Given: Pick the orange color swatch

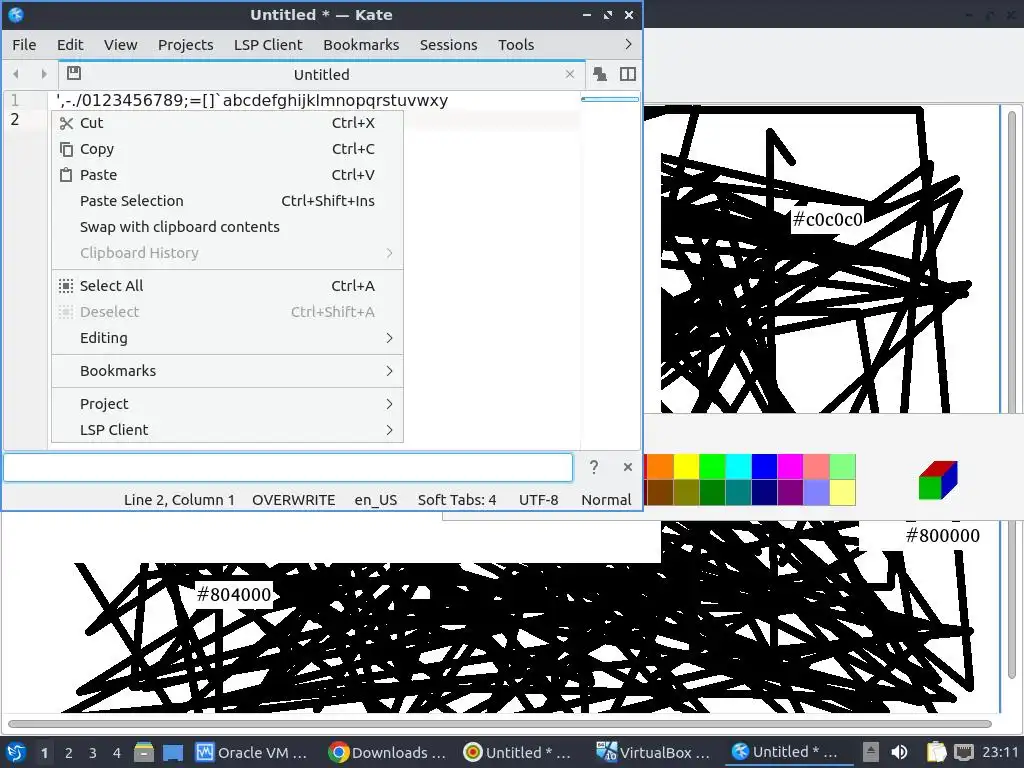Looking at the screenshot, I should coord(660,467).
